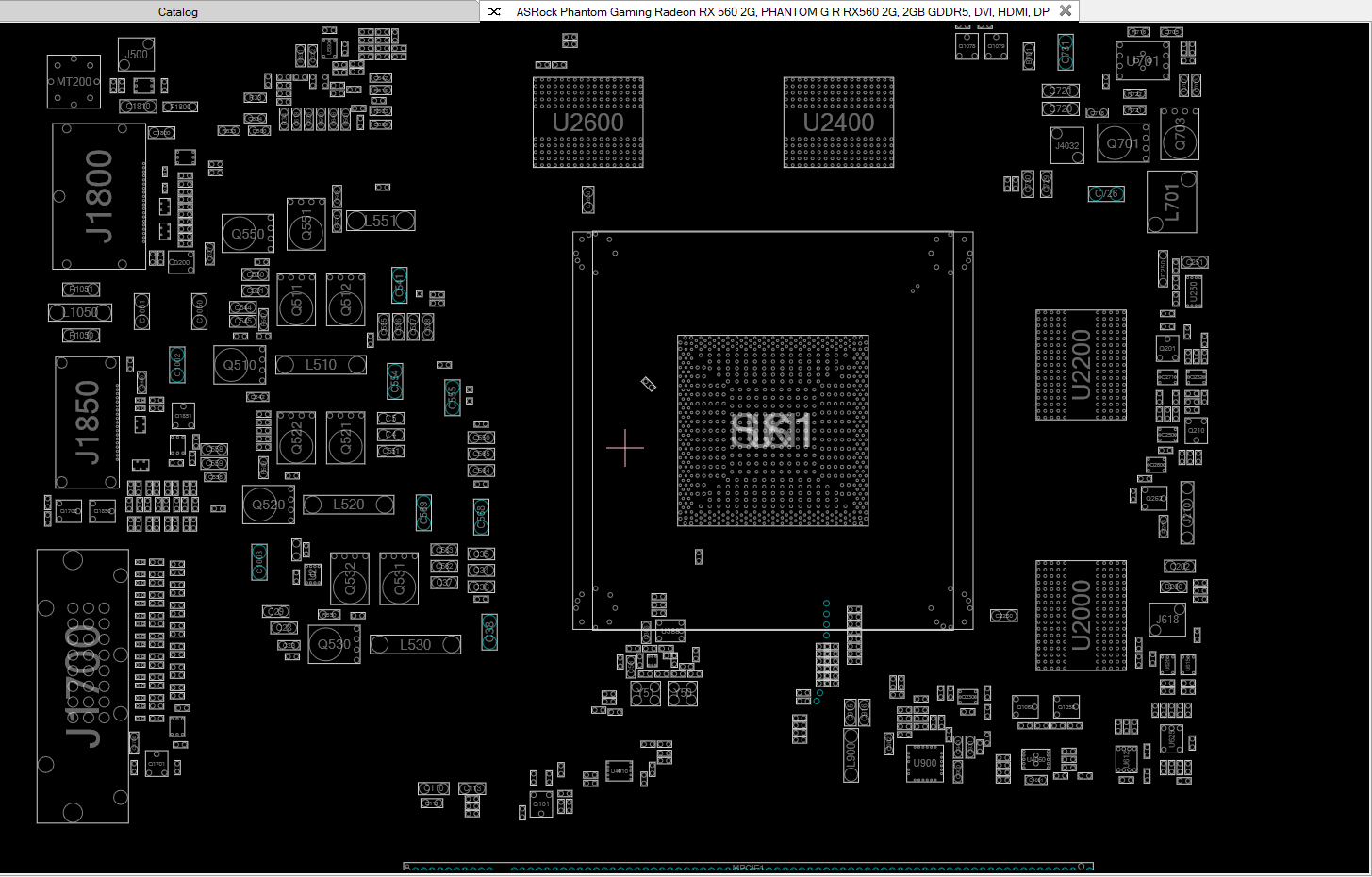Select the ASRock Phantom Gaming RX 560 tab
The width and height of the screenshot is (1372, 877).
pos(781,12)
